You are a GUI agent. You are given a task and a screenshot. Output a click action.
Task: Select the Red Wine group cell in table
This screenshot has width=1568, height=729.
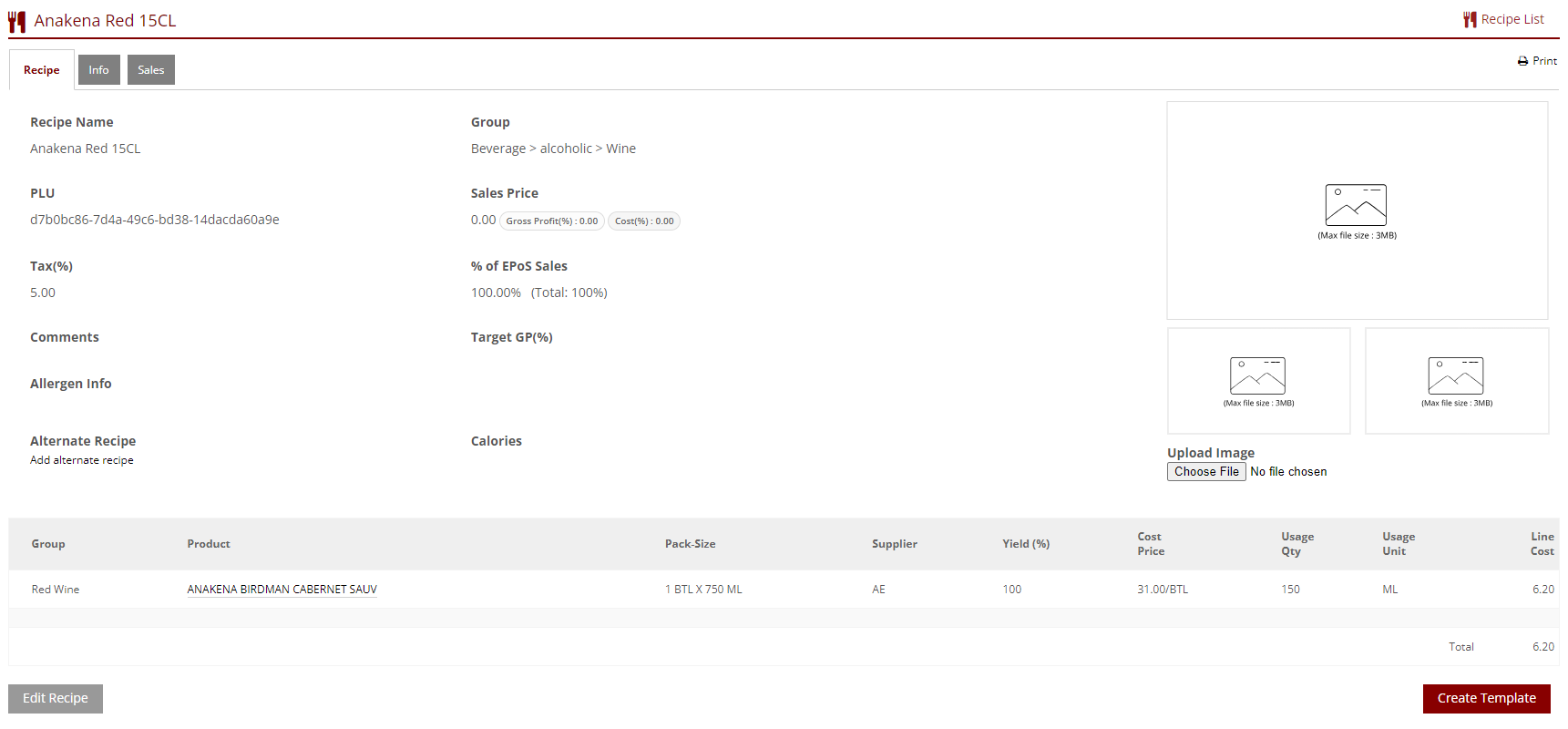[56, 590]
